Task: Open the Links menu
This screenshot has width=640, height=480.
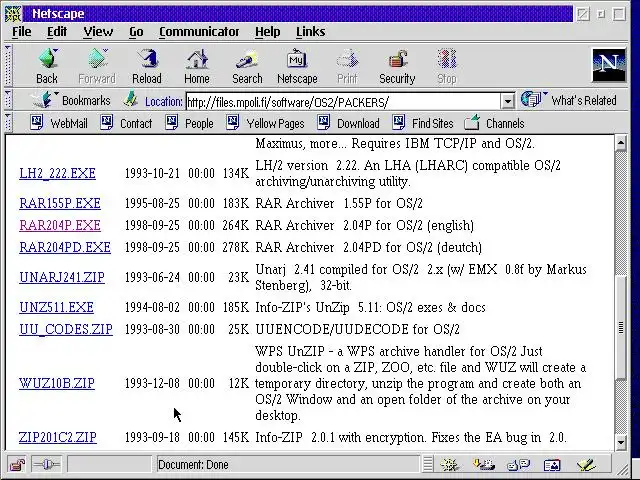Action: 311,31
